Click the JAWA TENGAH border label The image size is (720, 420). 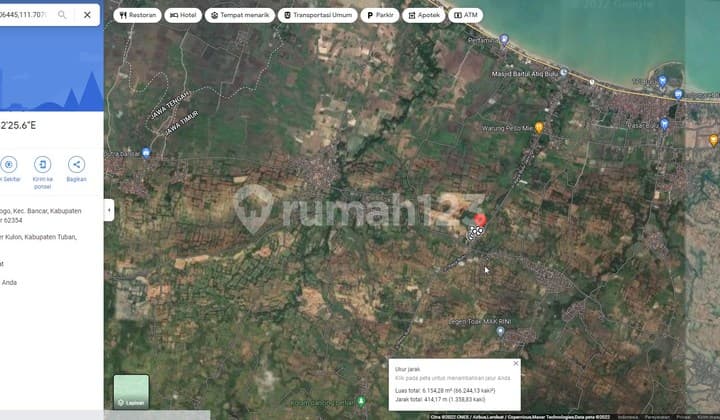pos(171,105)
